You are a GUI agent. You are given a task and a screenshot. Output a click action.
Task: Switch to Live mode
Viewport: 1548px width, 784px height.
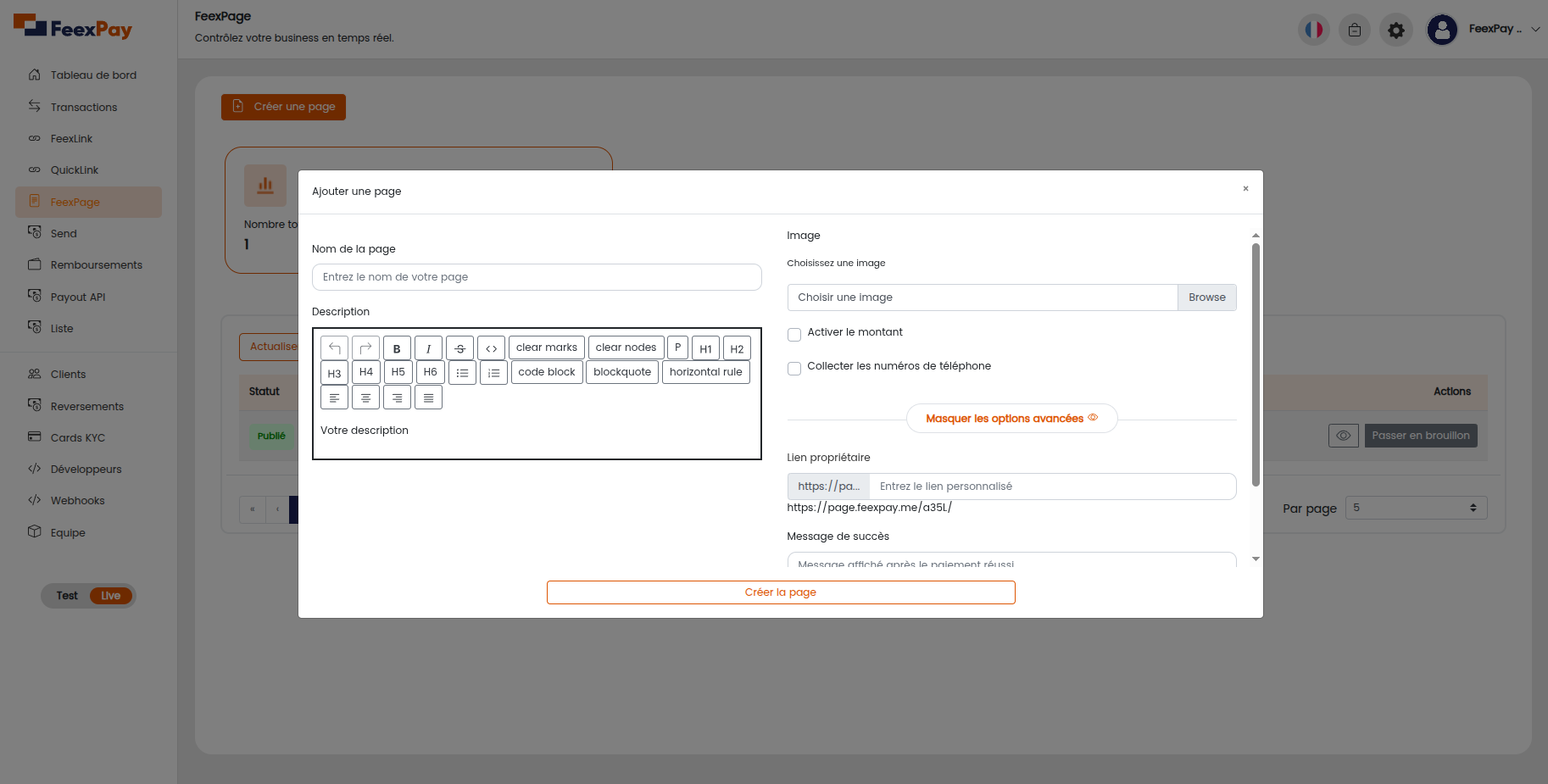click(x=111, y=596)
